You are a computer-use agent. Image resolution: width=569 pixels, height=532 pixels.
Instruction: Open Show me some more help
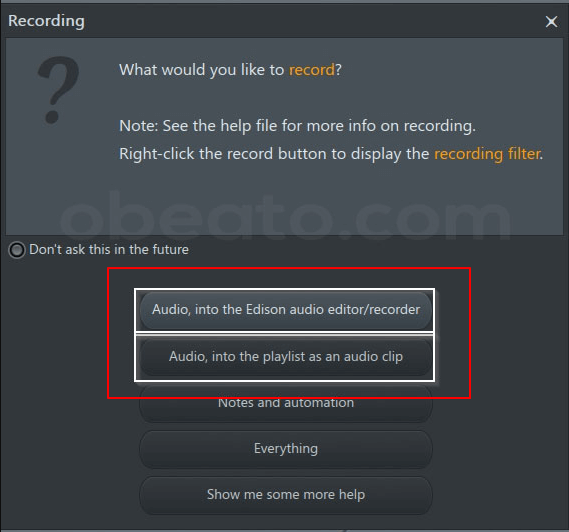[x=286, y=495]
